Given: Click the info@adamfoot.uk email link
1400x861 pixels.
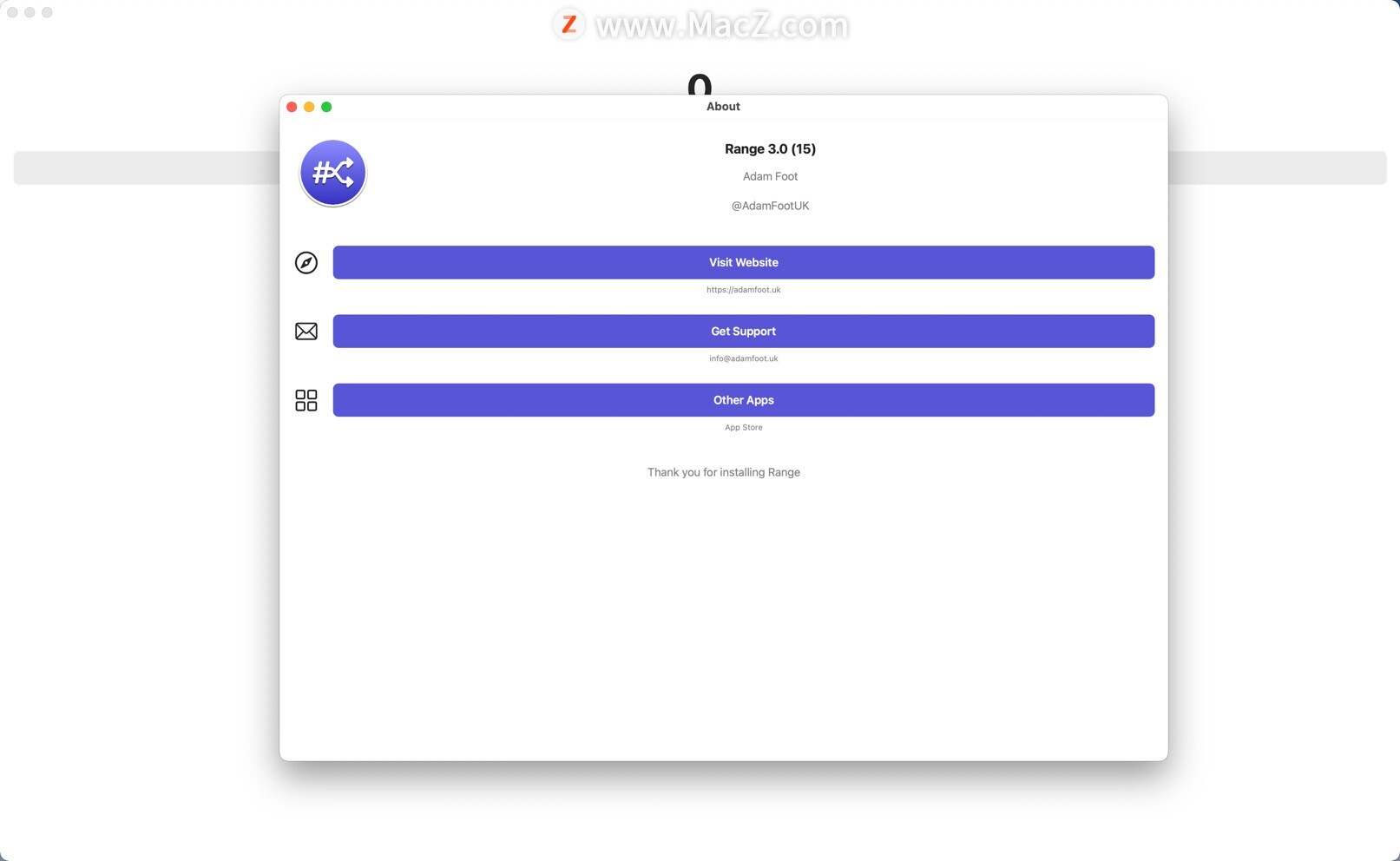Looking at the screenshot, I should [743, 358].
